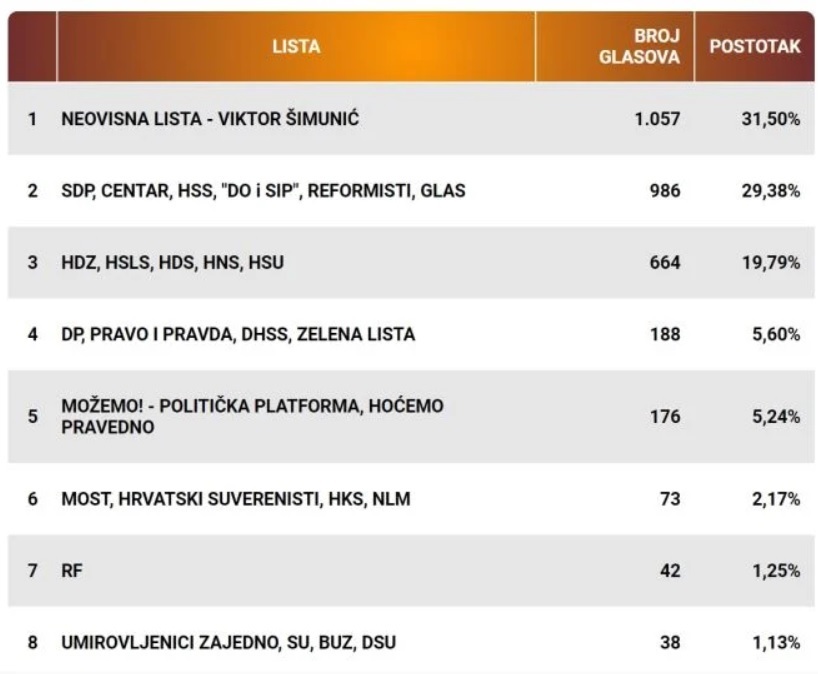Click the POSTOTAK column header
Viewport: 818px width, 674px height.
[x=754, y=46]
